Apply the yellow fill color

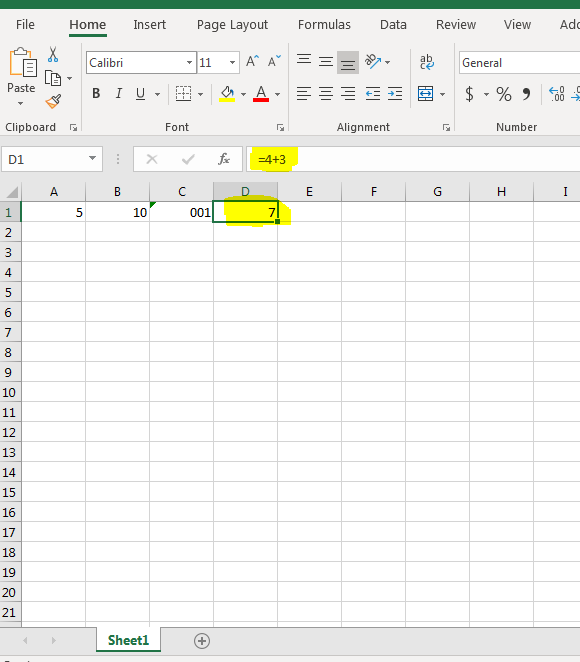[227, 94]
